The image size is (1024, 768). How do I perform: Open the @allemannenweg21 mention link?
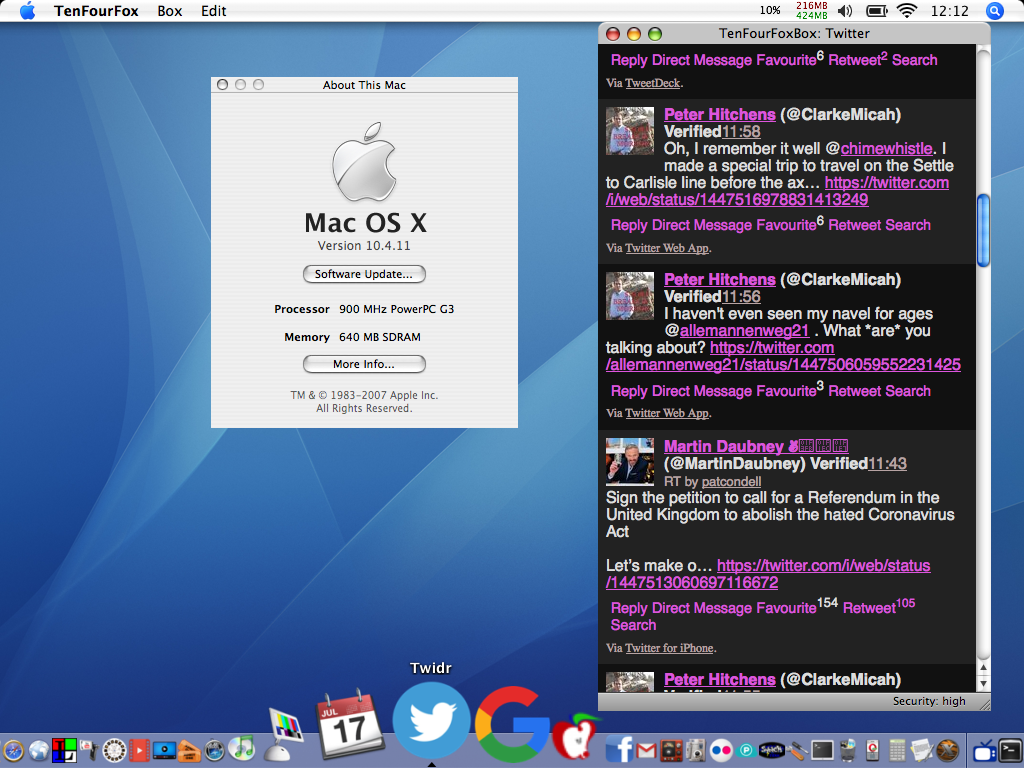[x=744, y=330]
